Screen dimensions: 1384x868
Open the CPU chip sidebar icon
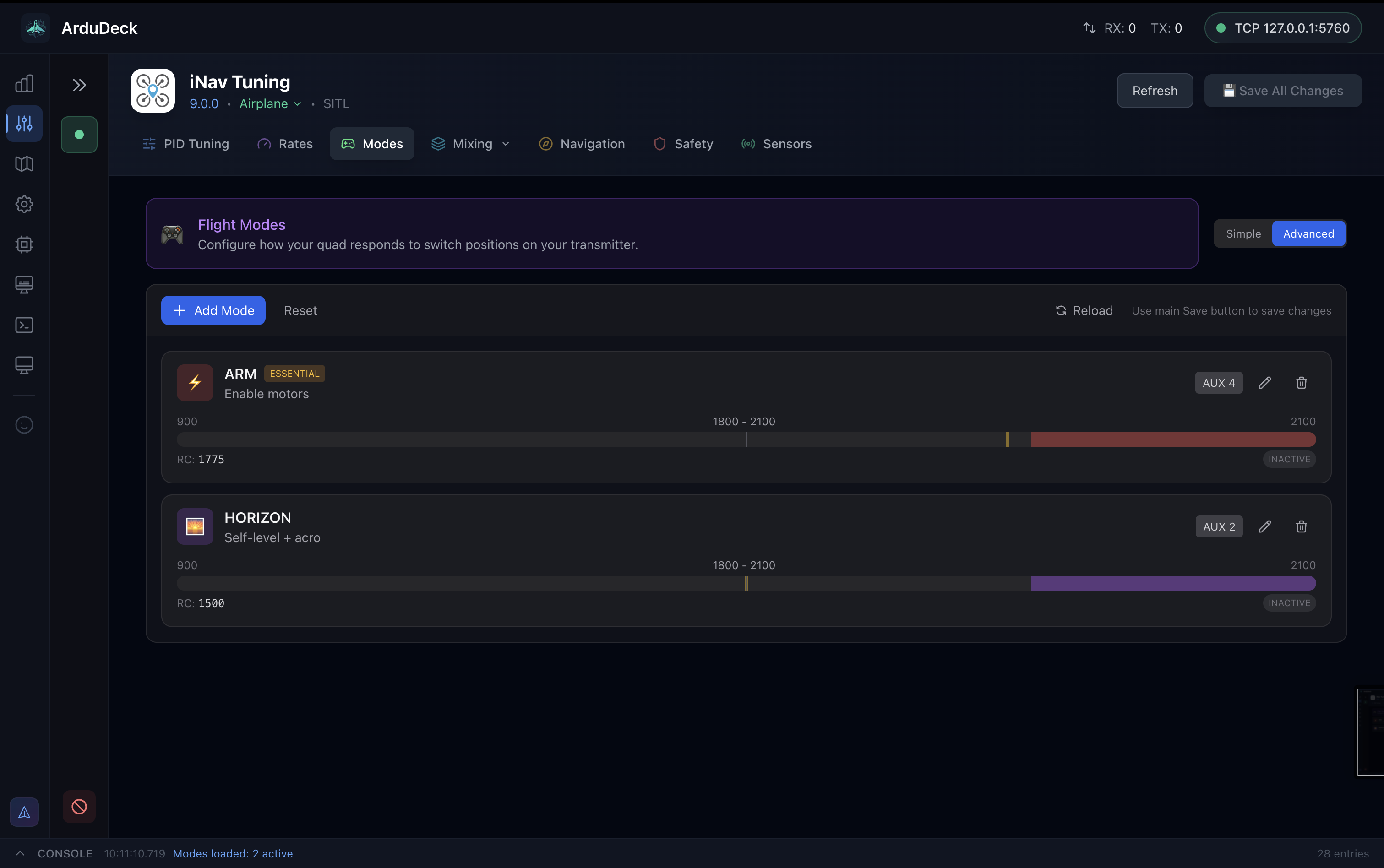pos(24,244)
